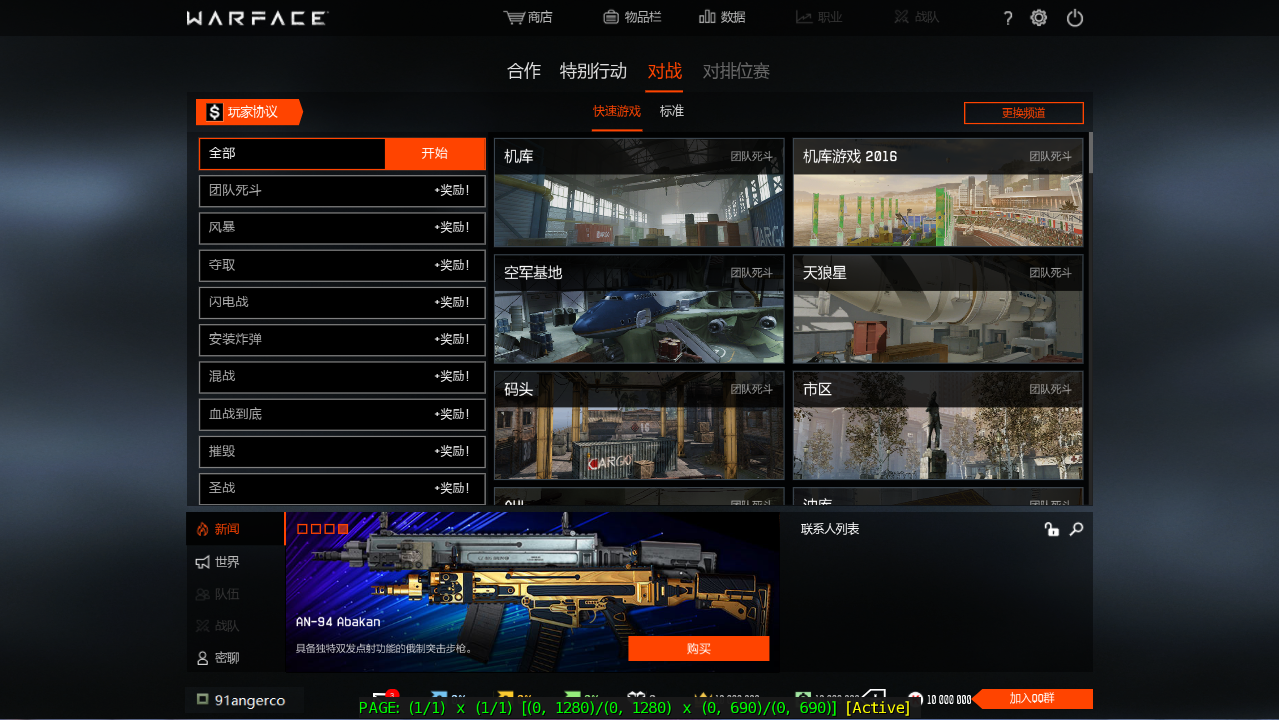This screenshot has width=1279, height=720.
Task: Open the 商店 shop cart icon
Action: coord(514,17)
